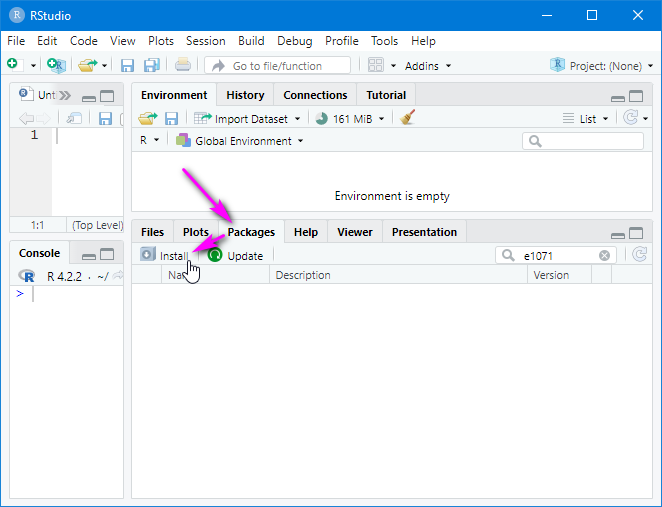
Task: Select the Console tab
Action: tap(39, 253)
